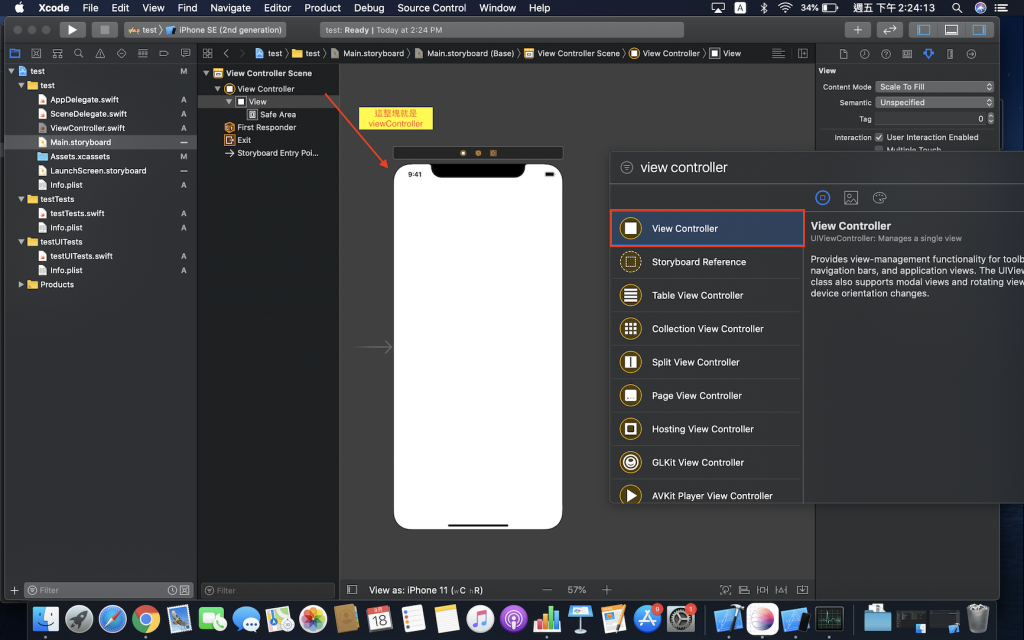Click the Tag value field
This screenshot has width=1024, height=640.
930,119
